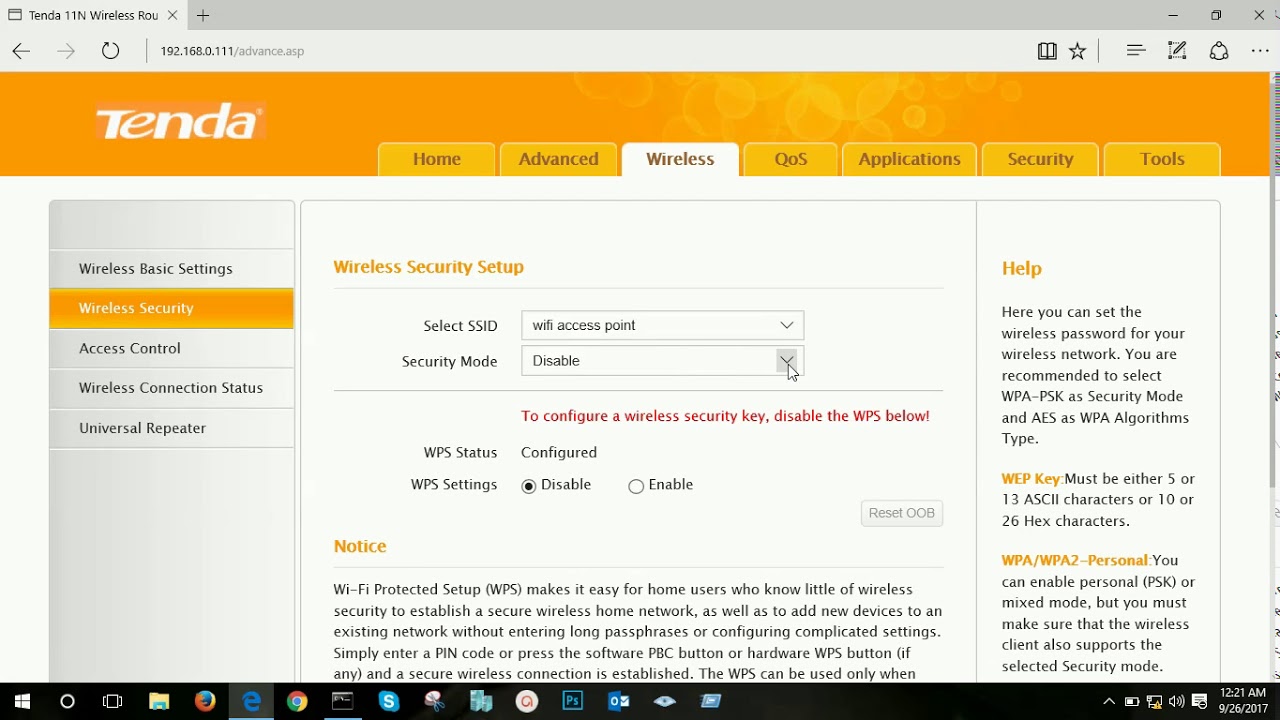Open Photoshop from the taskbar
The height and width of the screenshot is (720, 1280).
click(x=573, y=701)
